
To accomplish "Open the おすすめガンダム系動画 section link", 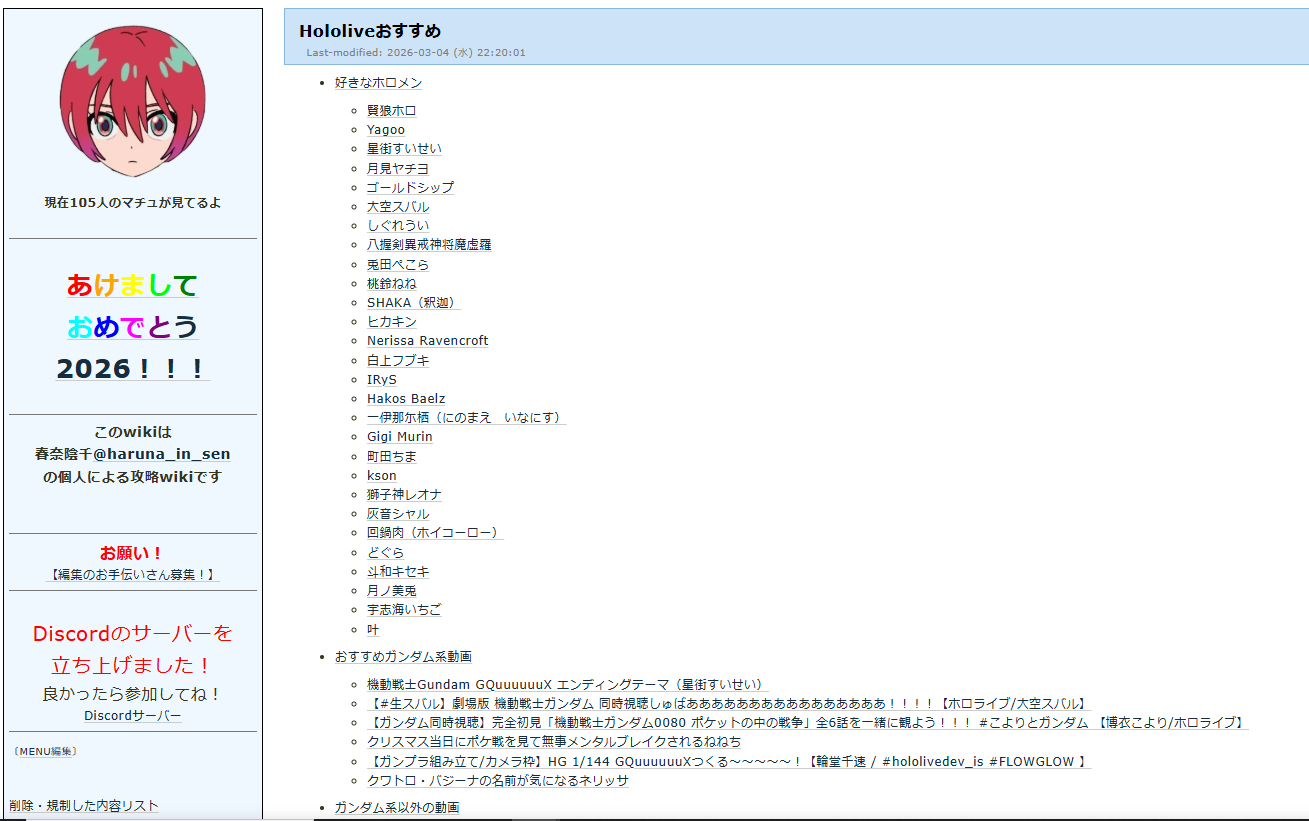I will coord(403,657).
